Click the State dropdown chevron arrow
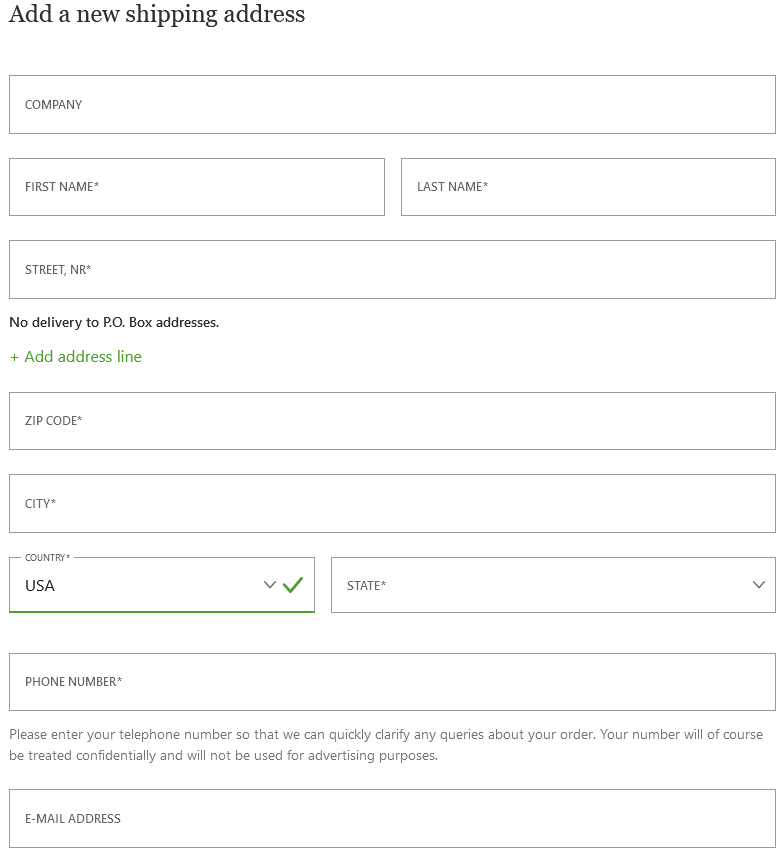Viewport: 784px width, 854px height. tap(759, 585)
